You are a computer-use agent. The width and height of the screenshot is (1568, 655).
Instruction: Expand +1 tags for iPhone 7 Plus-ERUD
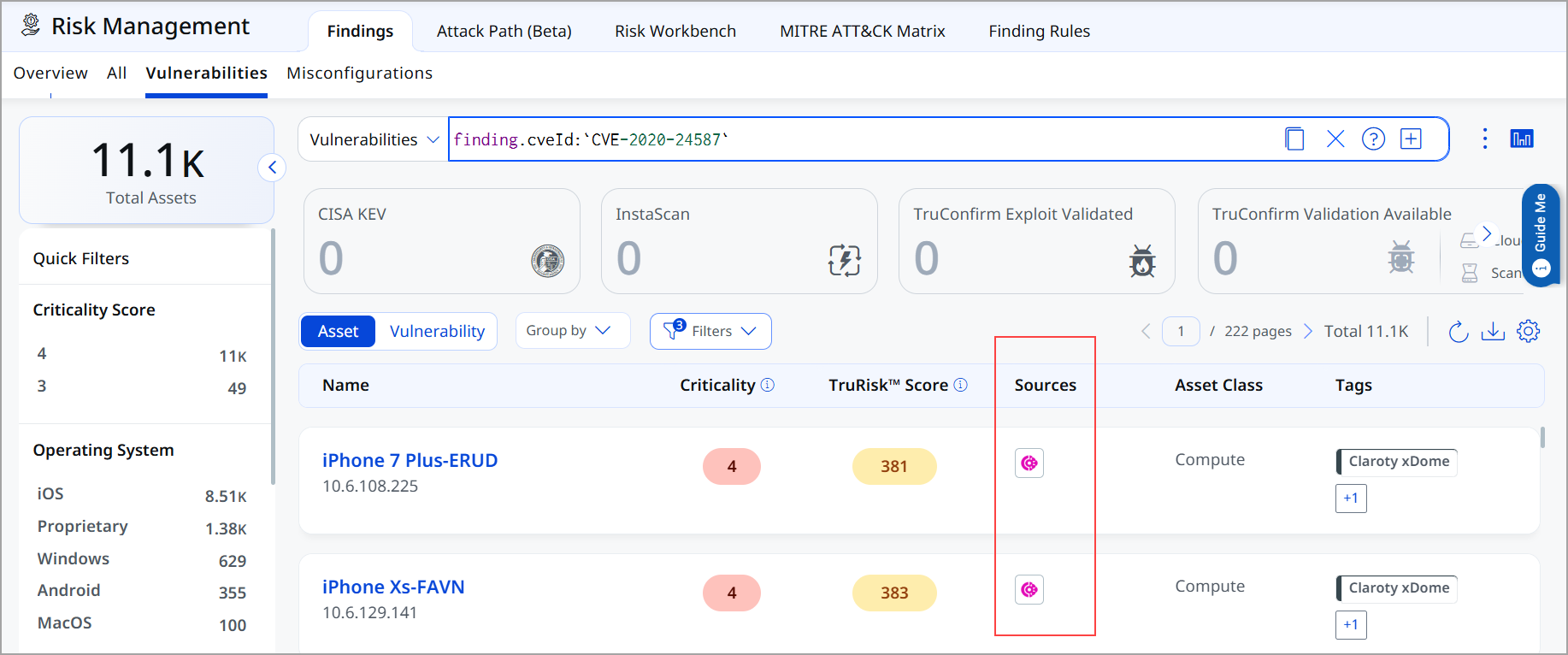tap(1351, 498)
